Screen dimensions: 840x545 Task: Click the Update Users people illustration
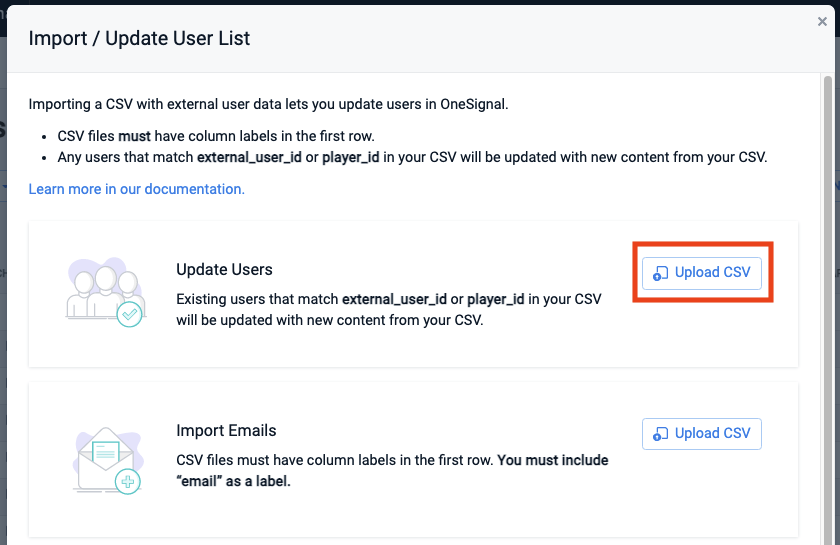coord(97,288)
